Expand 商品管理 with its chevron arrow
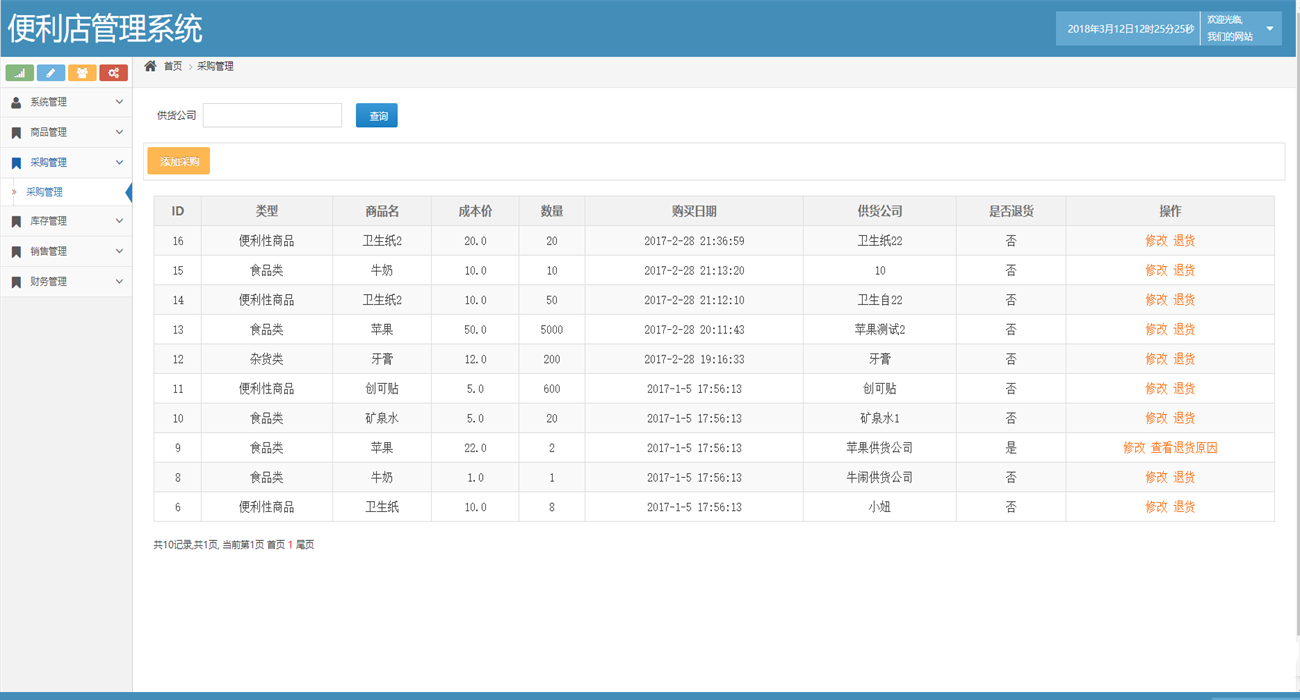This screenshot has width=1300, height=700. click(x=119, y=132)
